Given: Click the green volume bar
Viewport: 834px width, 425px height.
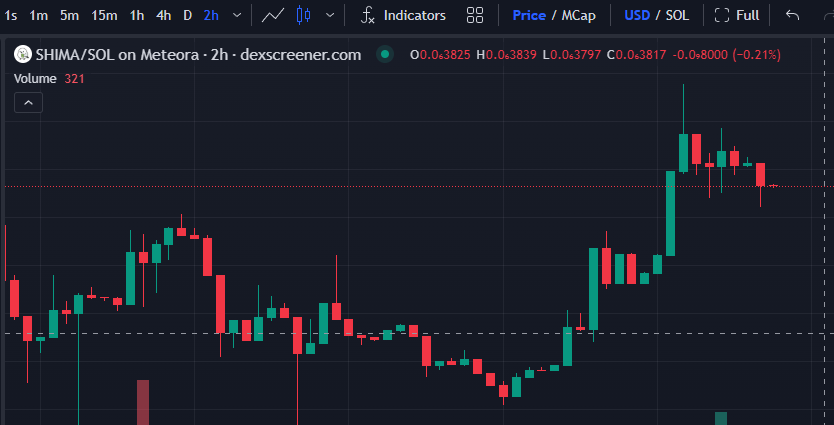Looking at the screenshot, I should 721,418.
